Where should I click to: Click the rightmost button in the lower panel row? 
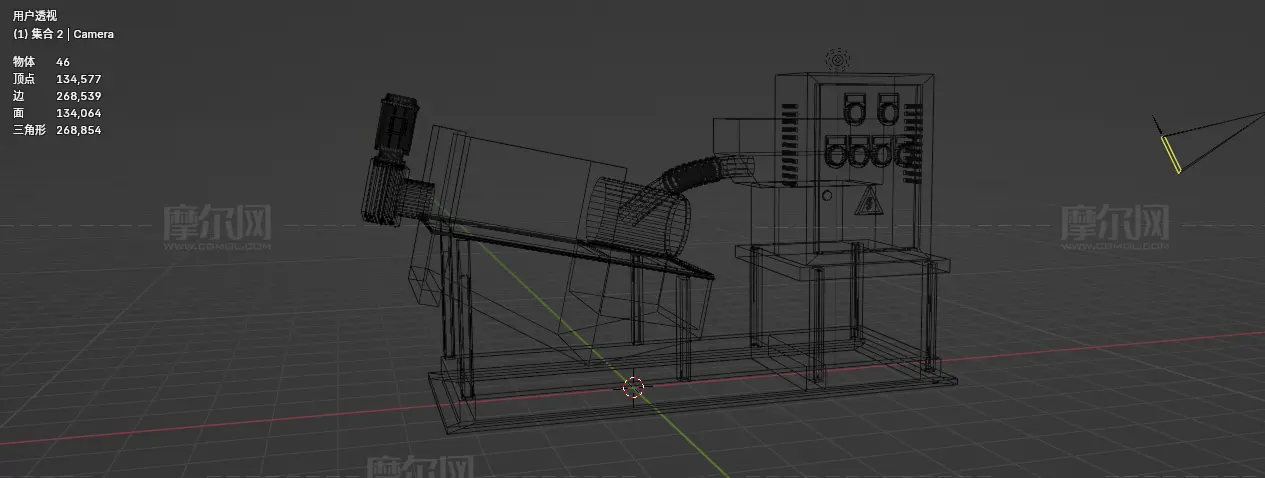(905, 155)
